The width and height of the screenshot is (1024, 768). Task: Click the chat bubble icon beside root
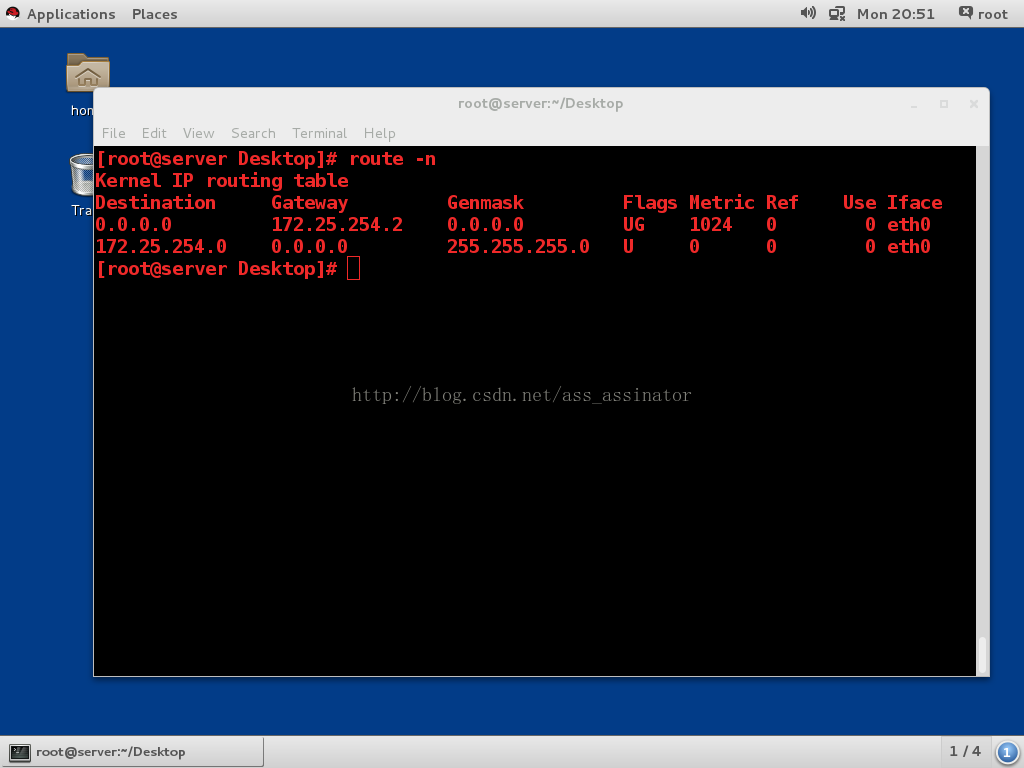tap(965, 12)
